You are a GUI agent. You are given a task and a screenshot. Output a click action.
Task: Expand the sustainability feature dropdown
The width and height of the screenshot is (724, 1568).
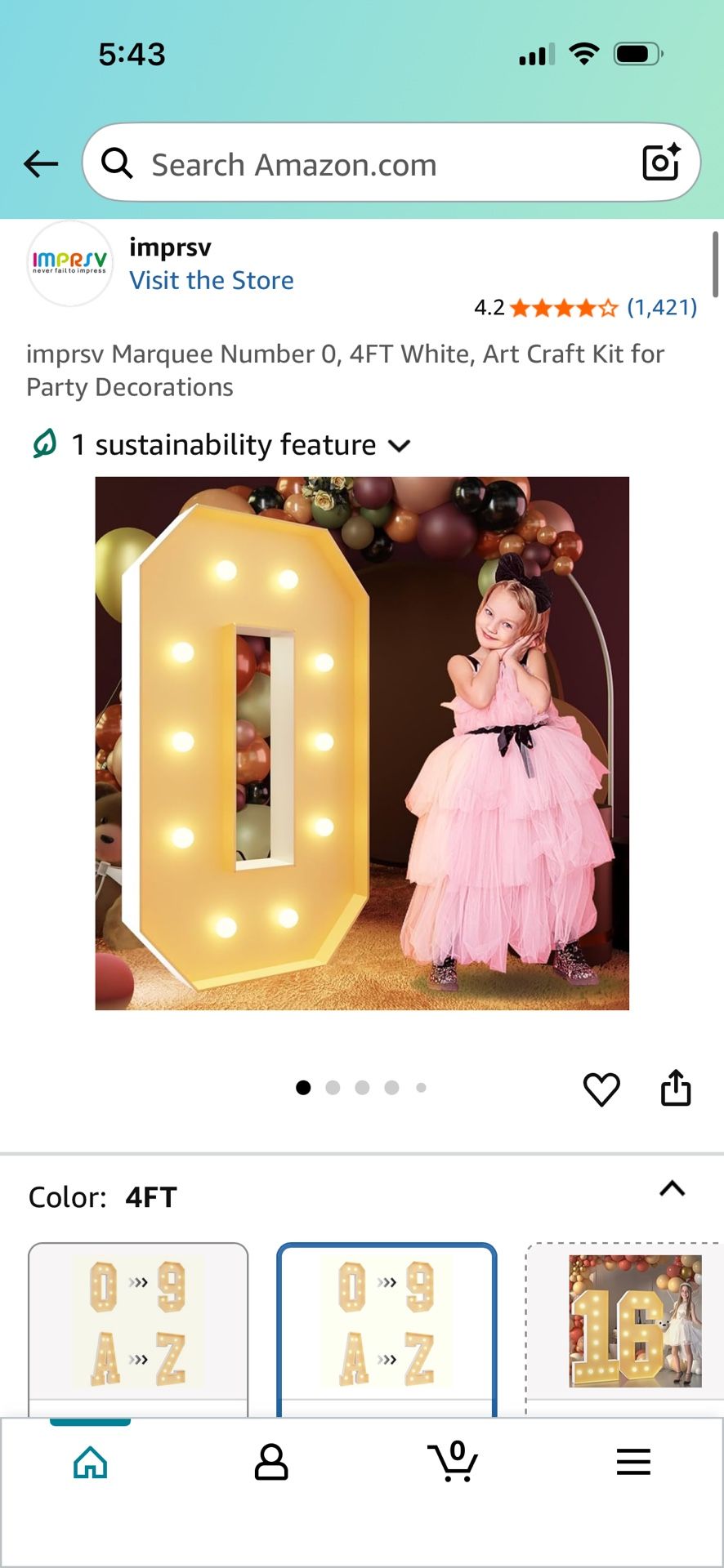coord(399,446)
